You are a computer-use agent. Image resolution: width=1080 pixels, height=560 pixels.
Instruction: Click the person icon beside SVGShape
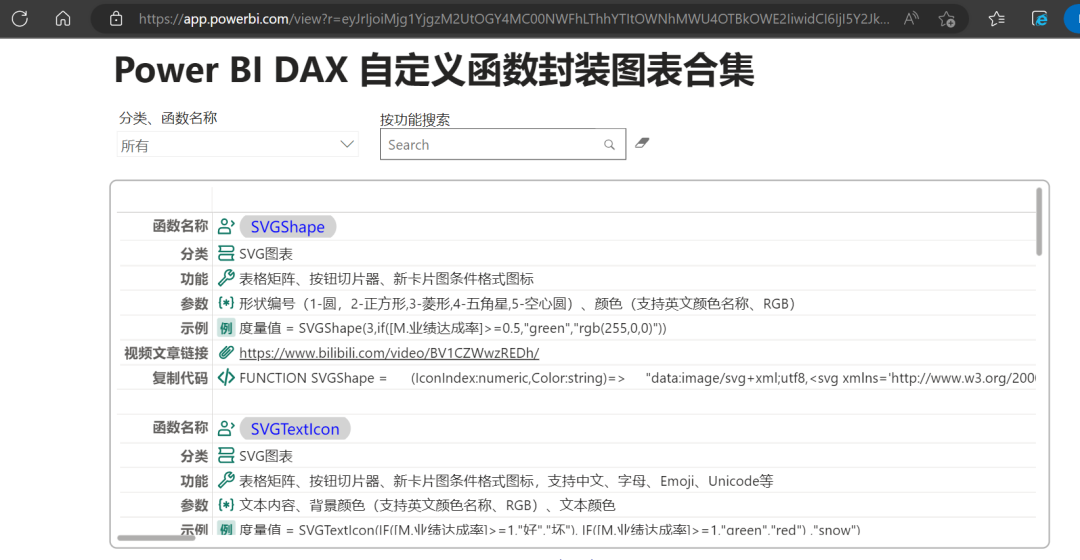[x=226, y=226]
